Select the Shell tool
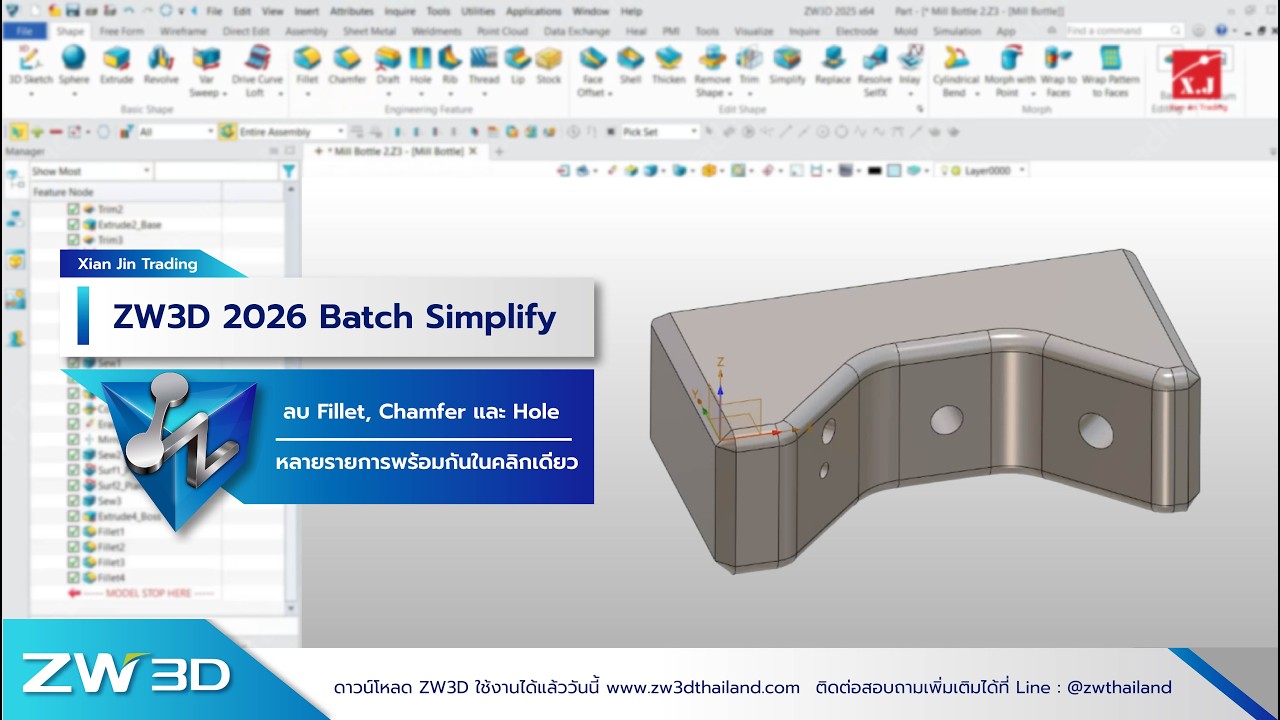 pos(630,66)
